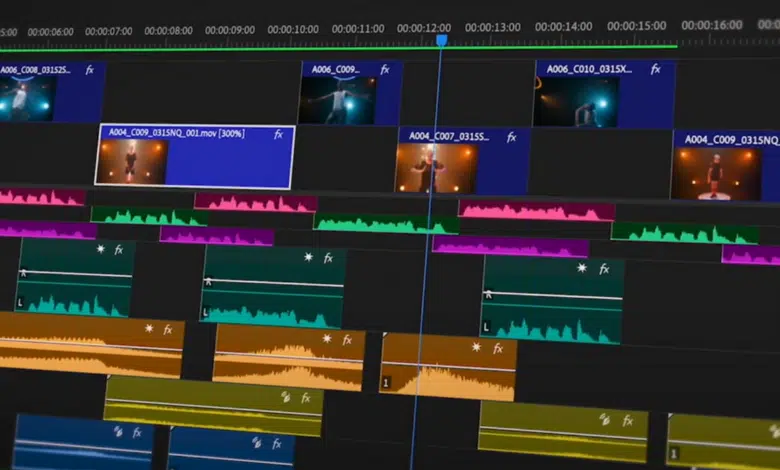Click the fx badge on leftmost teal audio clip
The height and width of the screenshot is (470, 780).
(119, 250)
